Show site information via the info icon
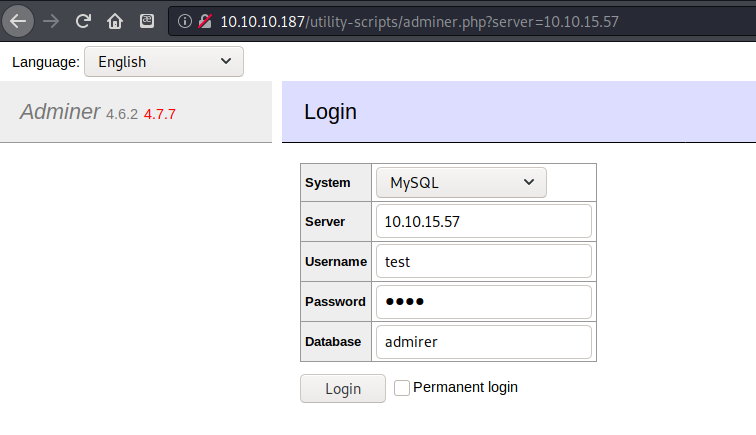The width and height of the screenshot is (756, 435). point(185,20)
